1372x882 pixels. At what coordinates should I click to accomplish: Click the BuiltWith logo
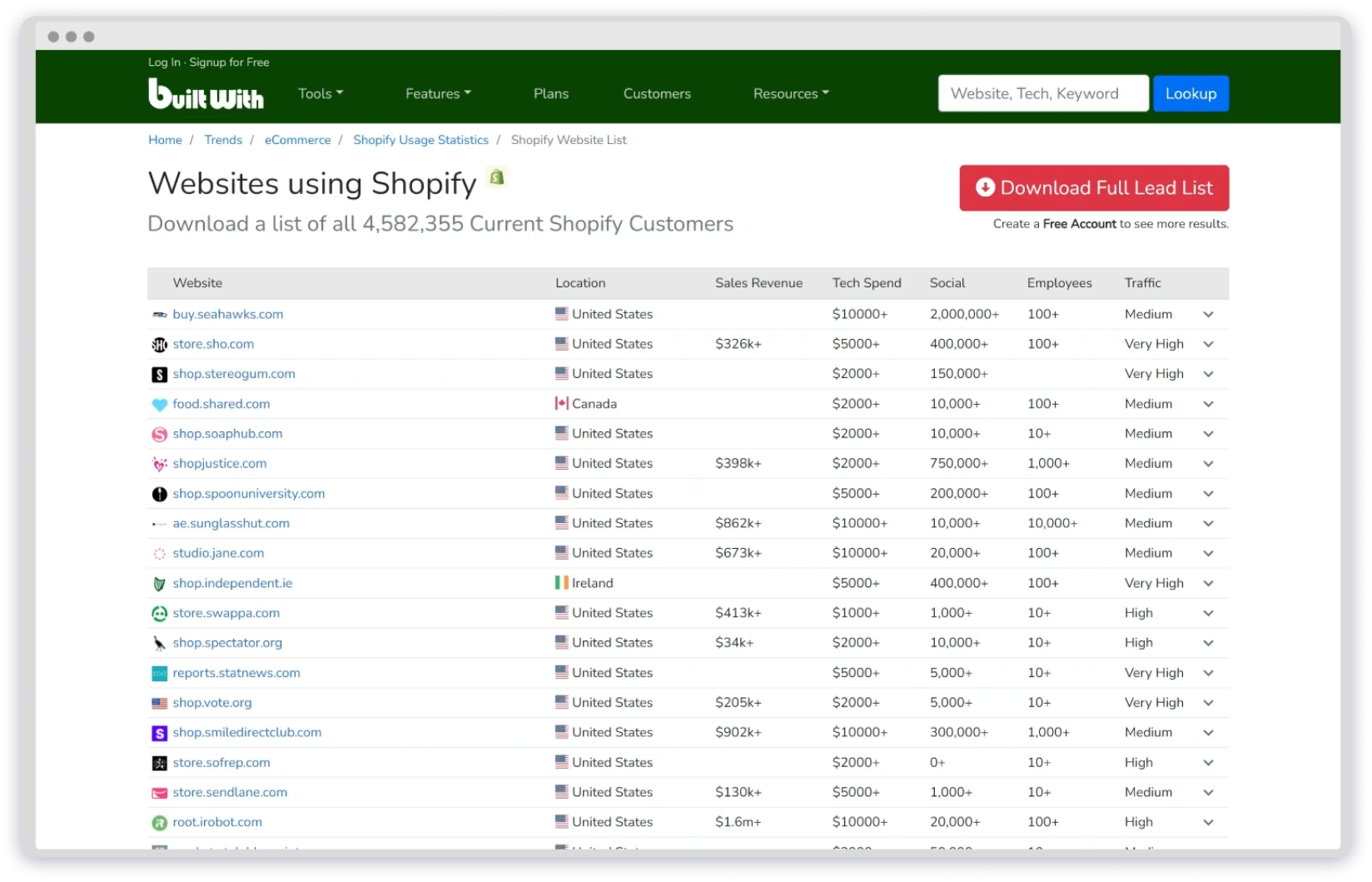pos(206,93)
